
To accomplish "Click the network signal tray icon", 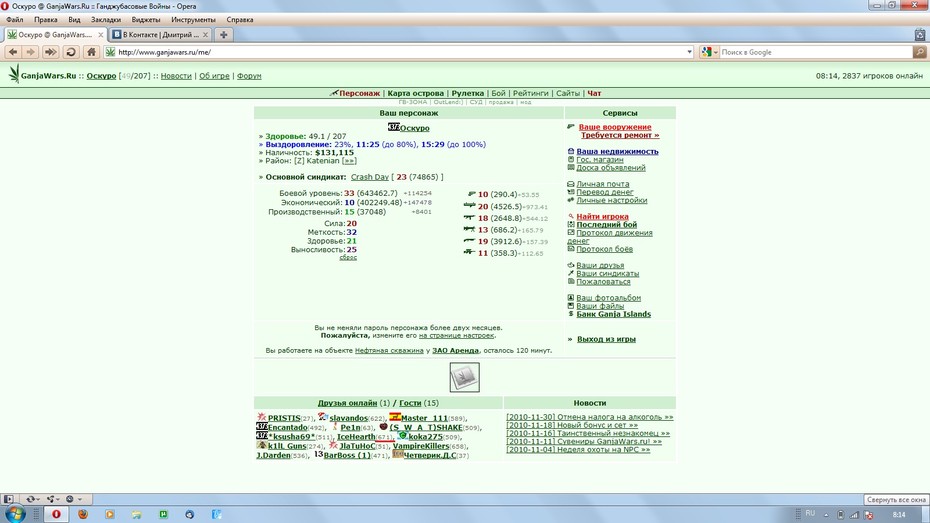I will pyautogui.click(x=855, y=515).
